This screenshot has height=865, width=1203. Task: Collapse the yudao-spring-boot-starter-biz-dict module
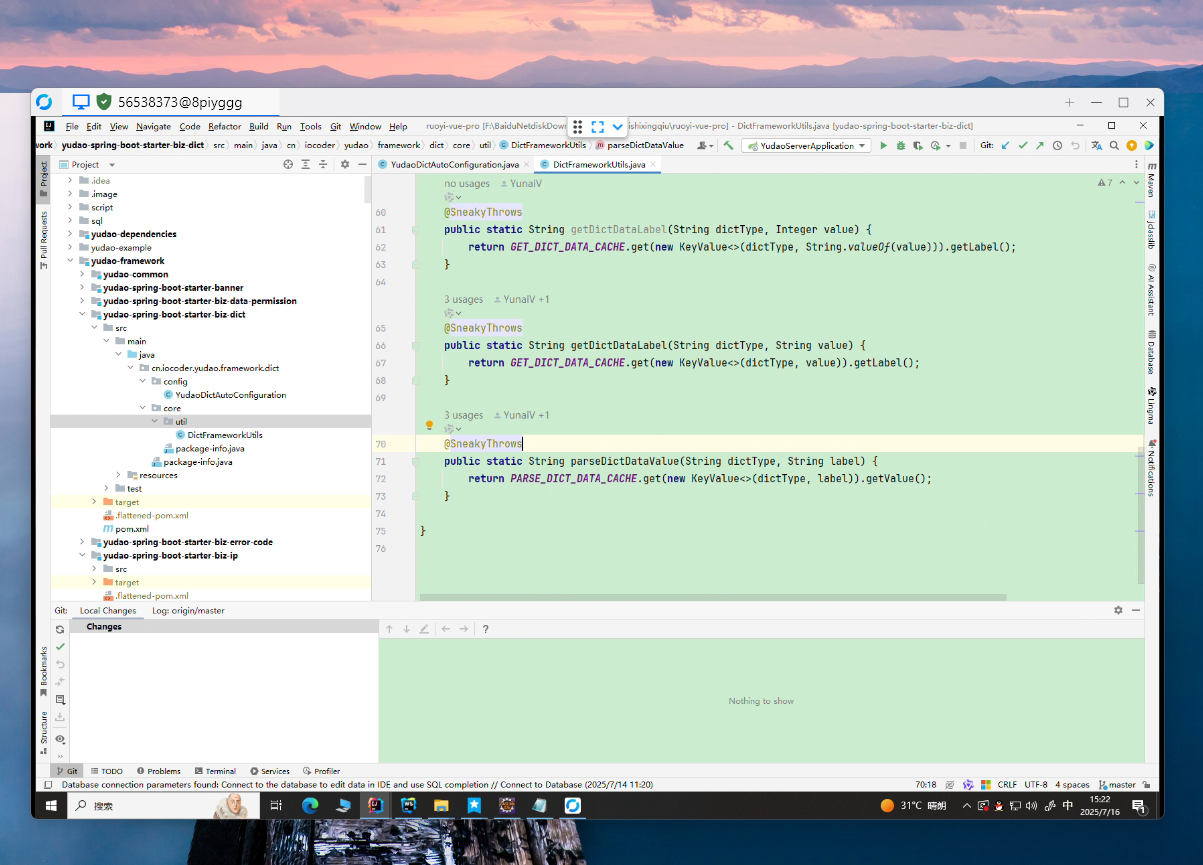(x=82, y=314)
